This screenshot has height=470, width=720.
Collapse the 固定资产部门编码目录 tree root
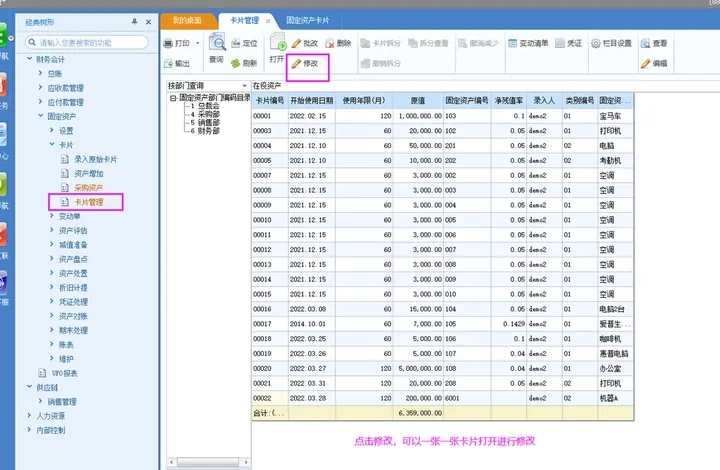[x=174, y=98]
